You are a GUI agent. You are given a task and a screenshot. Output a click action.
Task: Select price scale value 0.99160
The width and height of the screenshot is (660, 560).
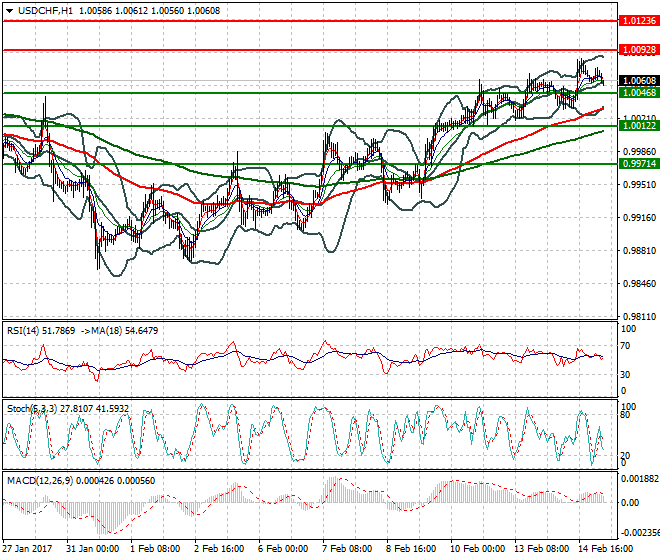coord(639,218)
